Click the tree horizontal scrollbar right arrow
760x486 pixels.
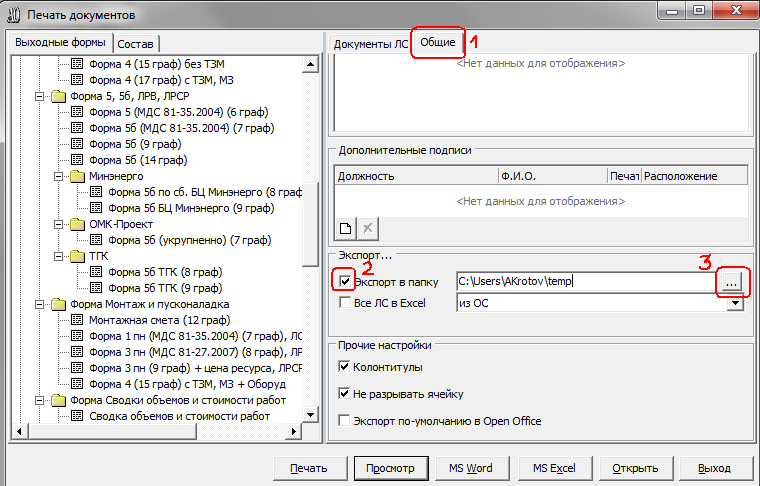[x=294, y=431]
